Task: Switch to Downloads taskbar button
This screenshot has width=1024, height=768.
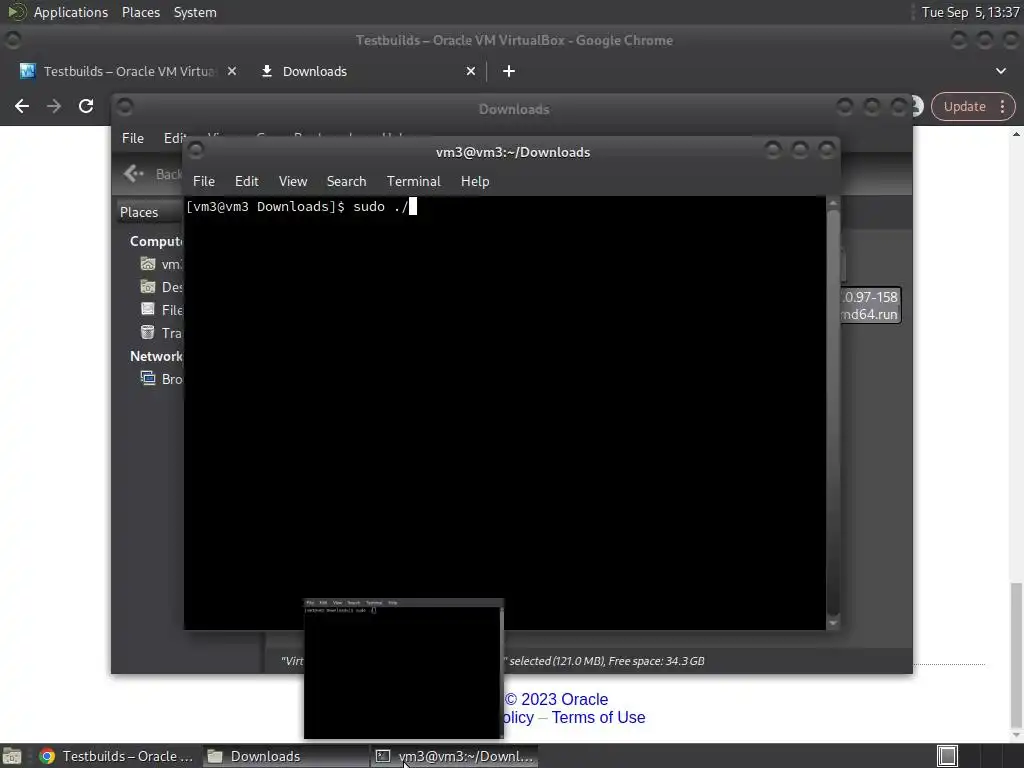Action: (285, 756)
